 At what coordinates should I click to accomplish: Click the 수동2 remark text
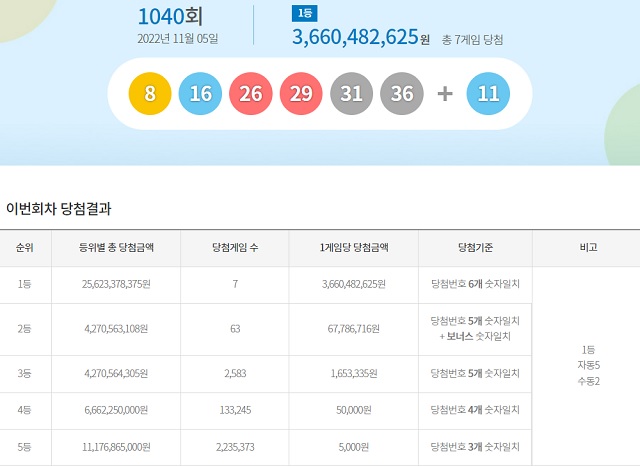pyautogui.click(x=588, y=381)
